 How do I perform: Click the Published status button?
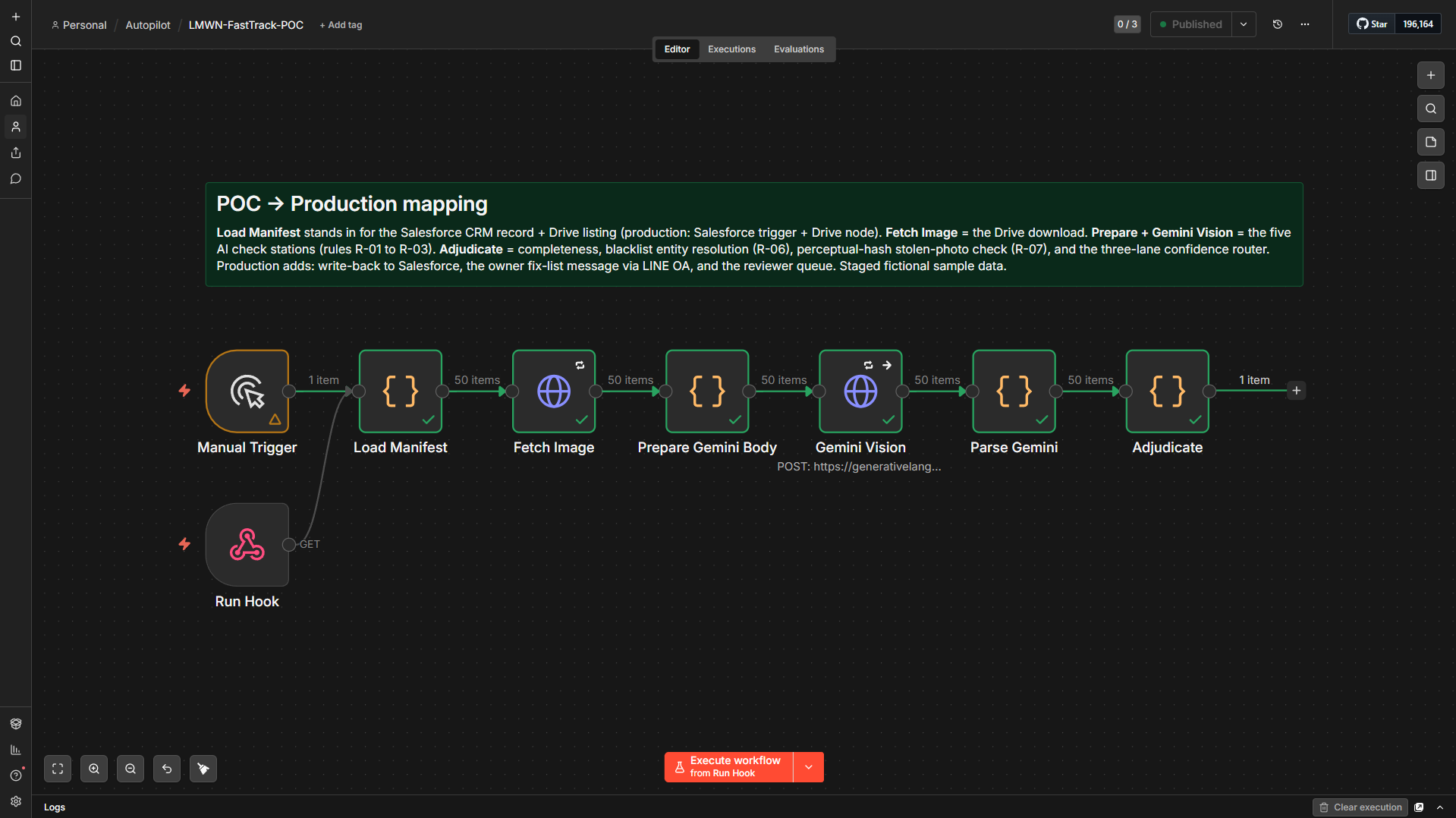click(x=1191, y=24)
